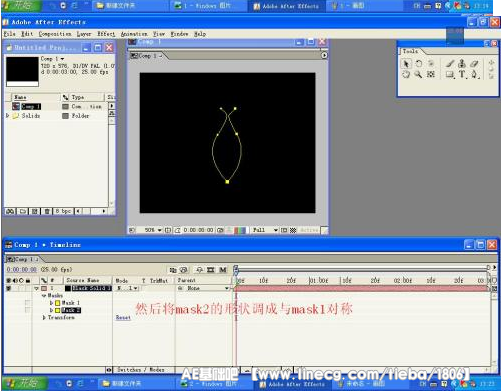The height and width of the screenshot is (391, 502).
Task: Expand the Transform property group
Action: tap(44, 318)
